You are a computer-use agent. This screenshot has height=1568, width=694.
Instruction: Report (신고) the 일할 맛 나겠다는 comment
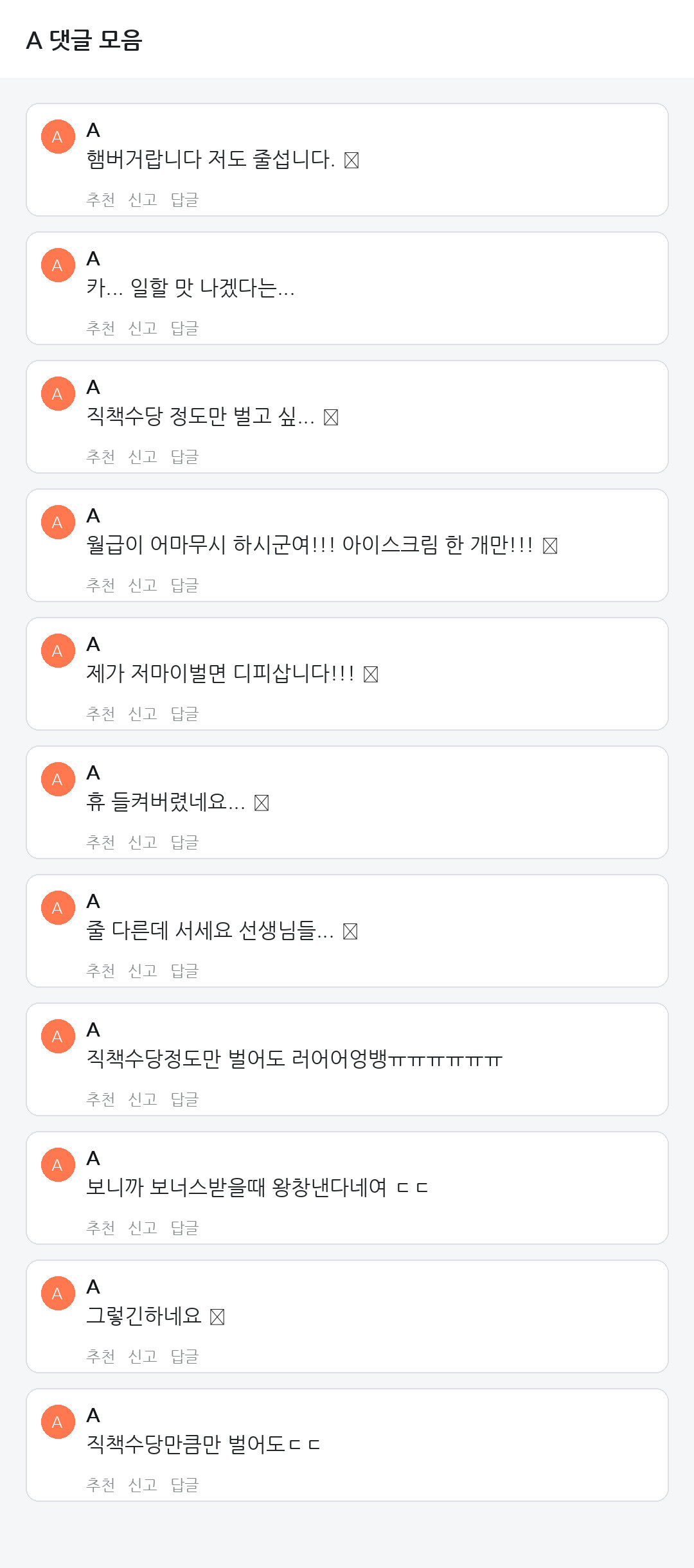(x=143, y=328)
